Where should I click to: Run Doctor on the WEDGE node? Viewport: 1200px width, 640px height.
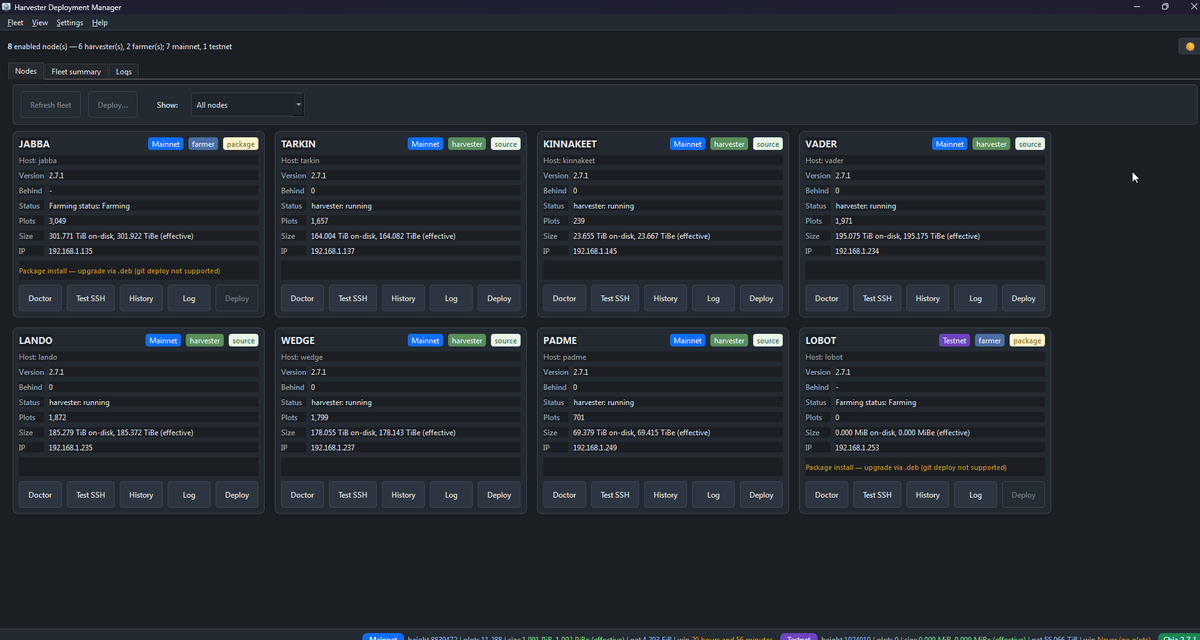tap(302, 495)
